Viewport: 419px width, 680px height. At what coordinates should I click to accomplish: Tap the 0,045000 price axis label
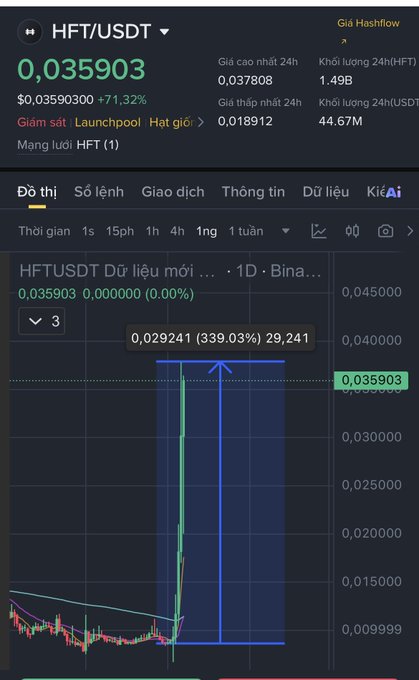point(372,292)
